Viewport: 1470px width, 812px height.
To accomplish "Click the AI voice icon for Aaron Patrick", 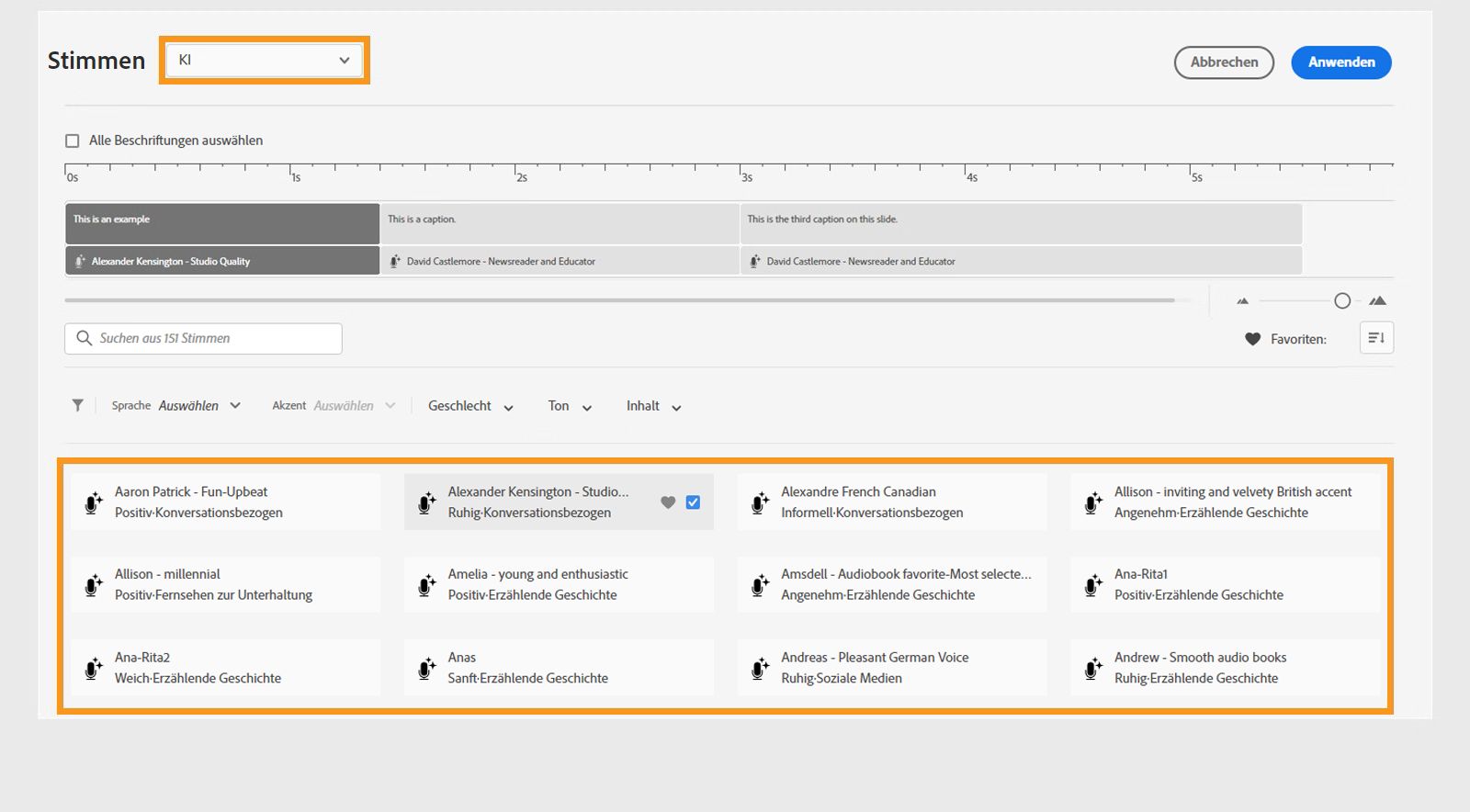I will click(x=94, y=502).
